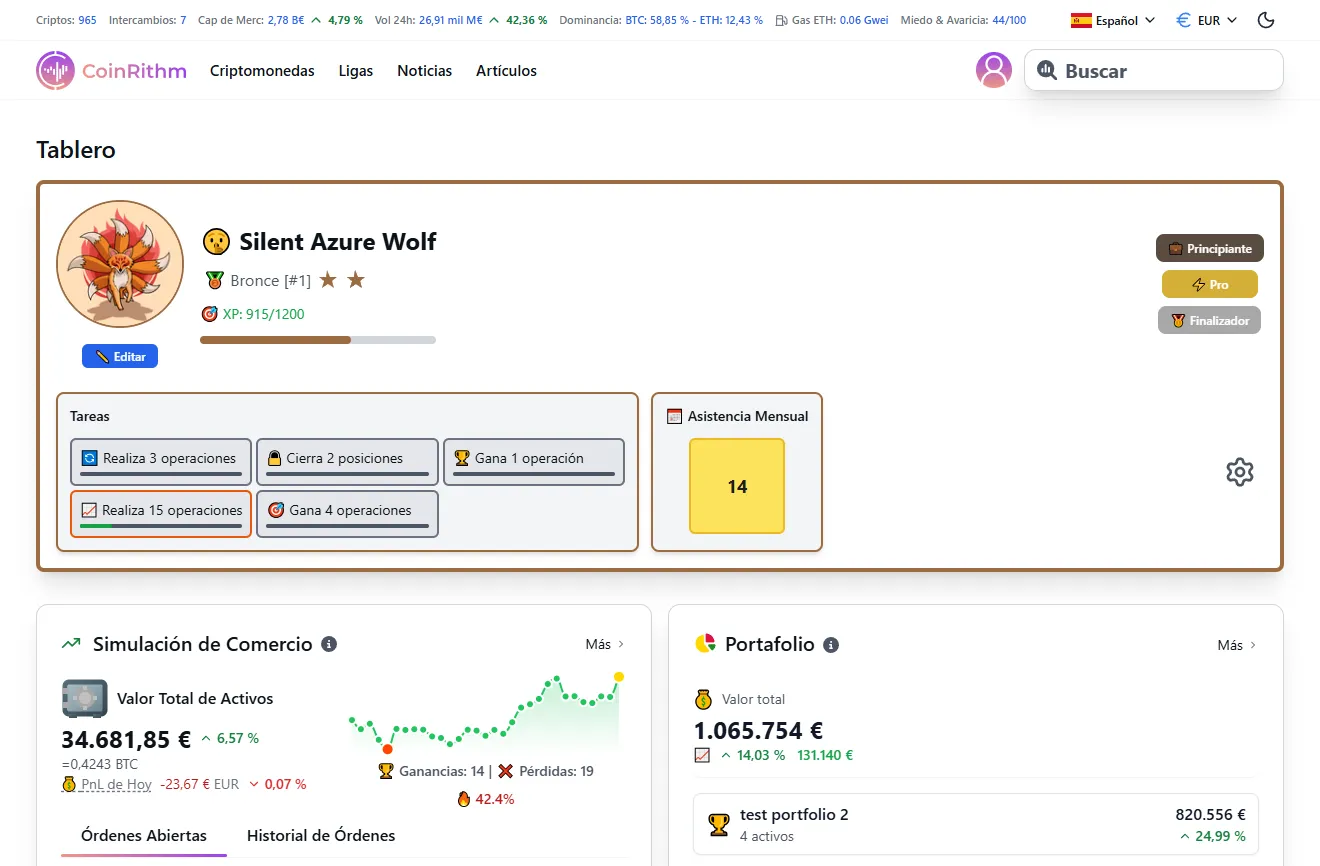Open the Simulación de Comercio info icon
Screen dimensions: 1320x866
[329, 644]
